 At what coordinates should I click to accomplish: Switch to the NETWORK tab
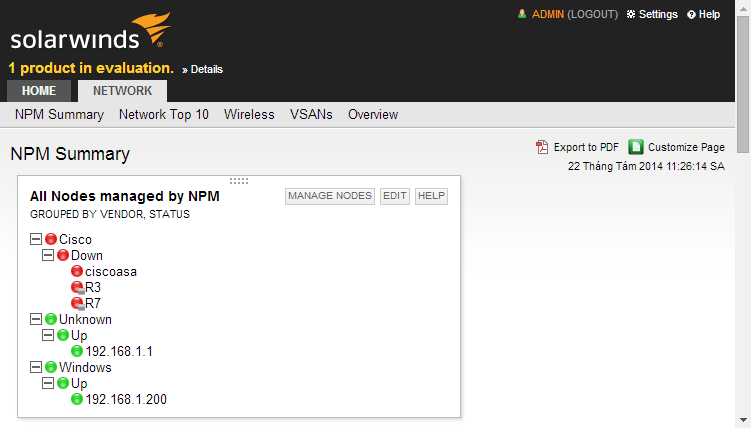tap(123, 91)
